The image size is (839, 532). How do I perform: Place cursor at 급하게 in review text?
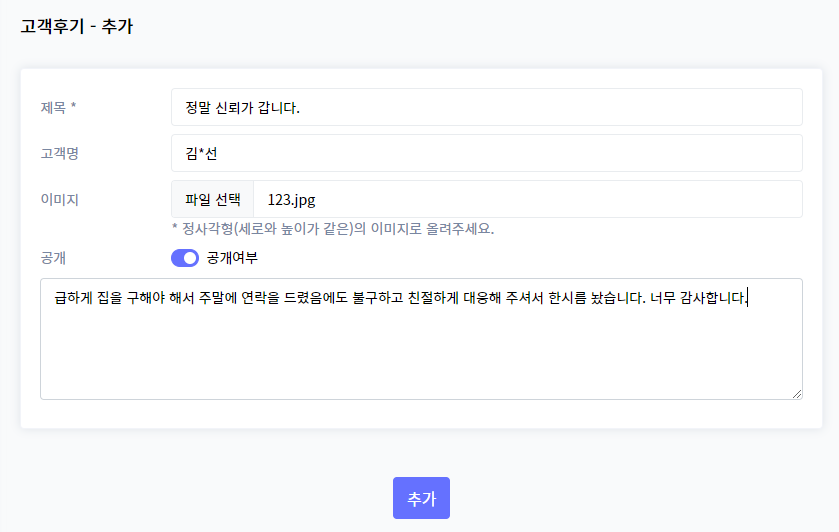(74, 298)
